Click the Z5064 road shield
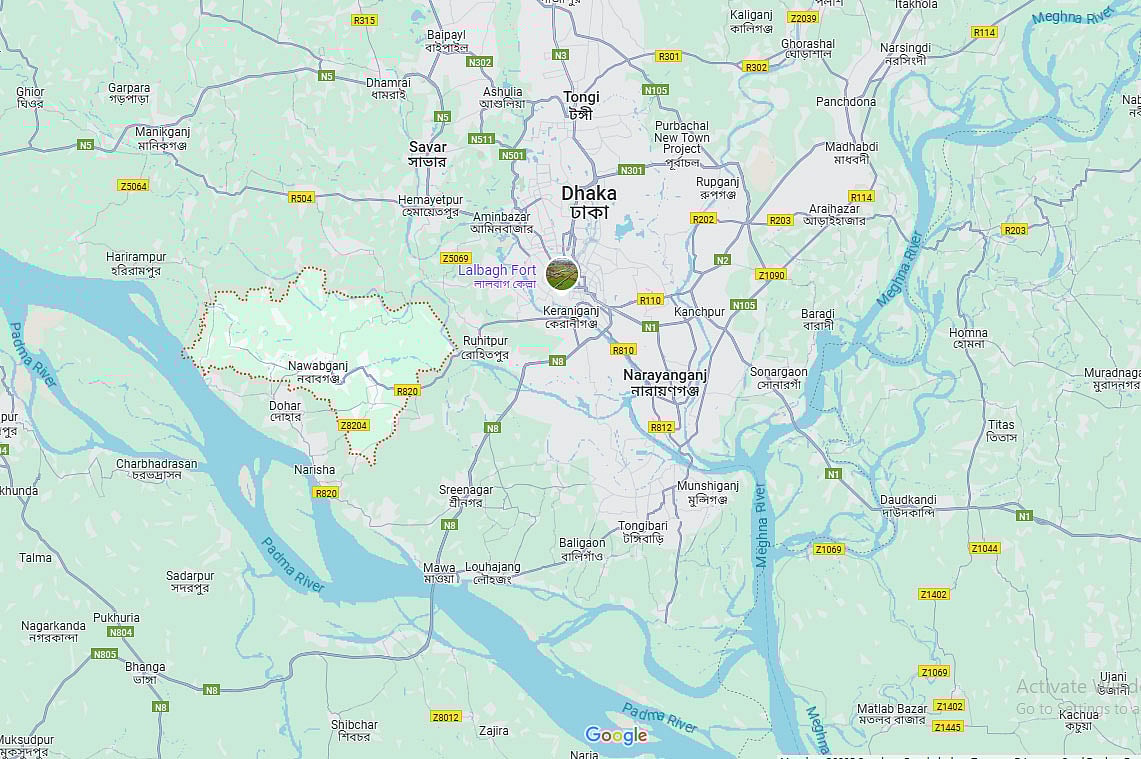 [133, 186]
